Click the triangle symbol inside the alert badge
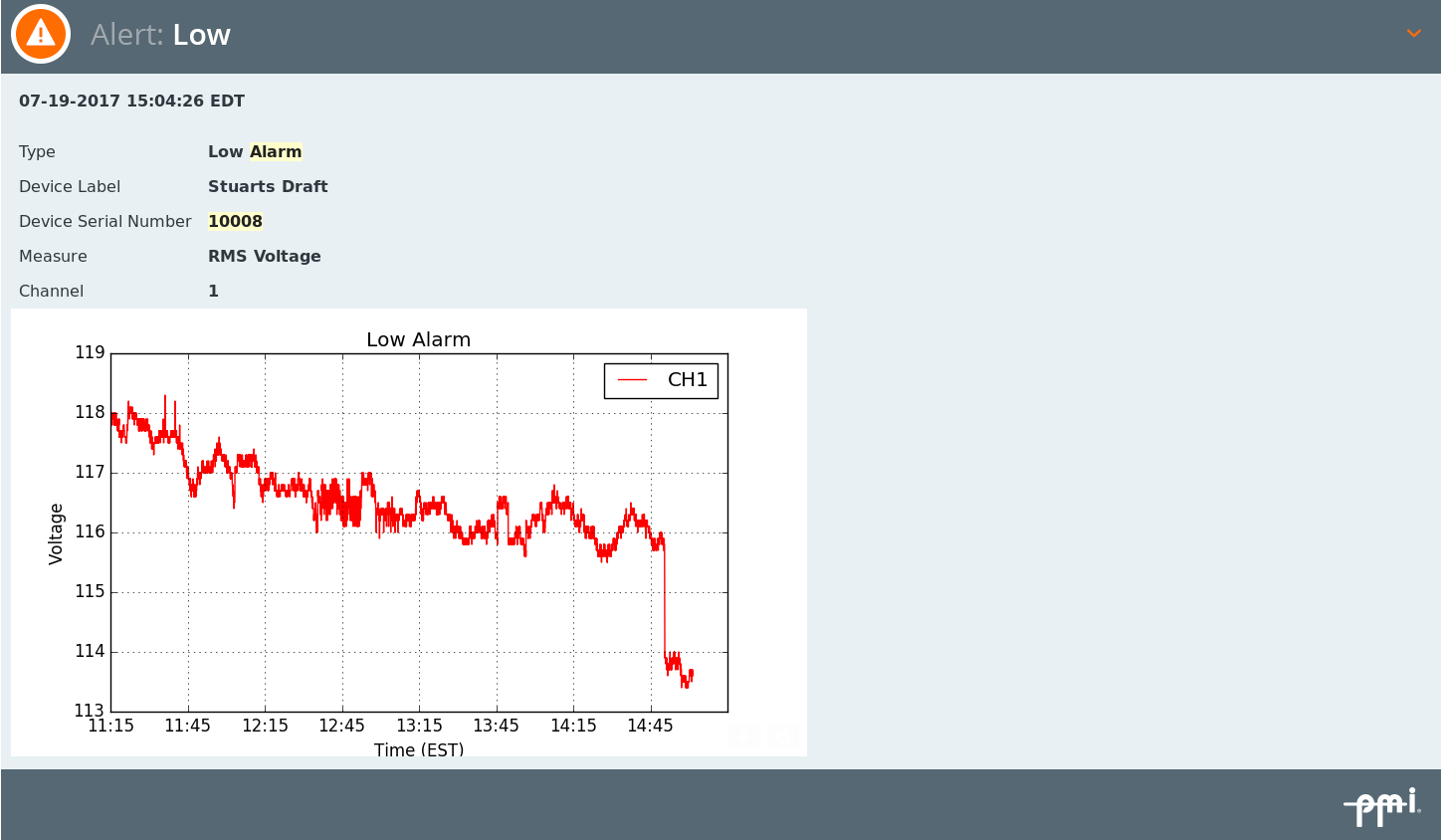 pos(40,33)
